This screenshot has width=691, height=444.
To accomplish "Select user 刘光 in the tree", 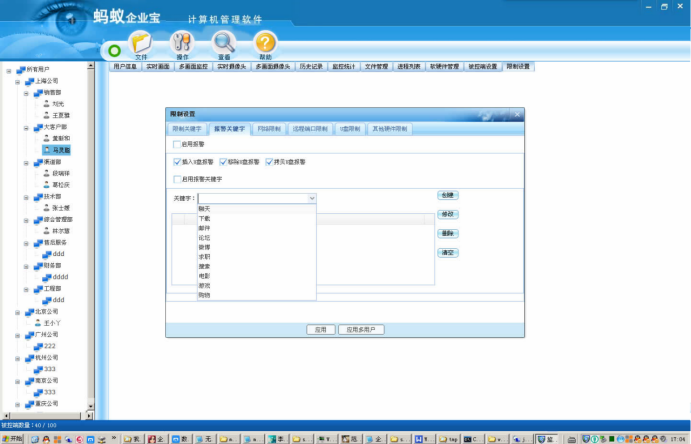I will click(58, 104).
